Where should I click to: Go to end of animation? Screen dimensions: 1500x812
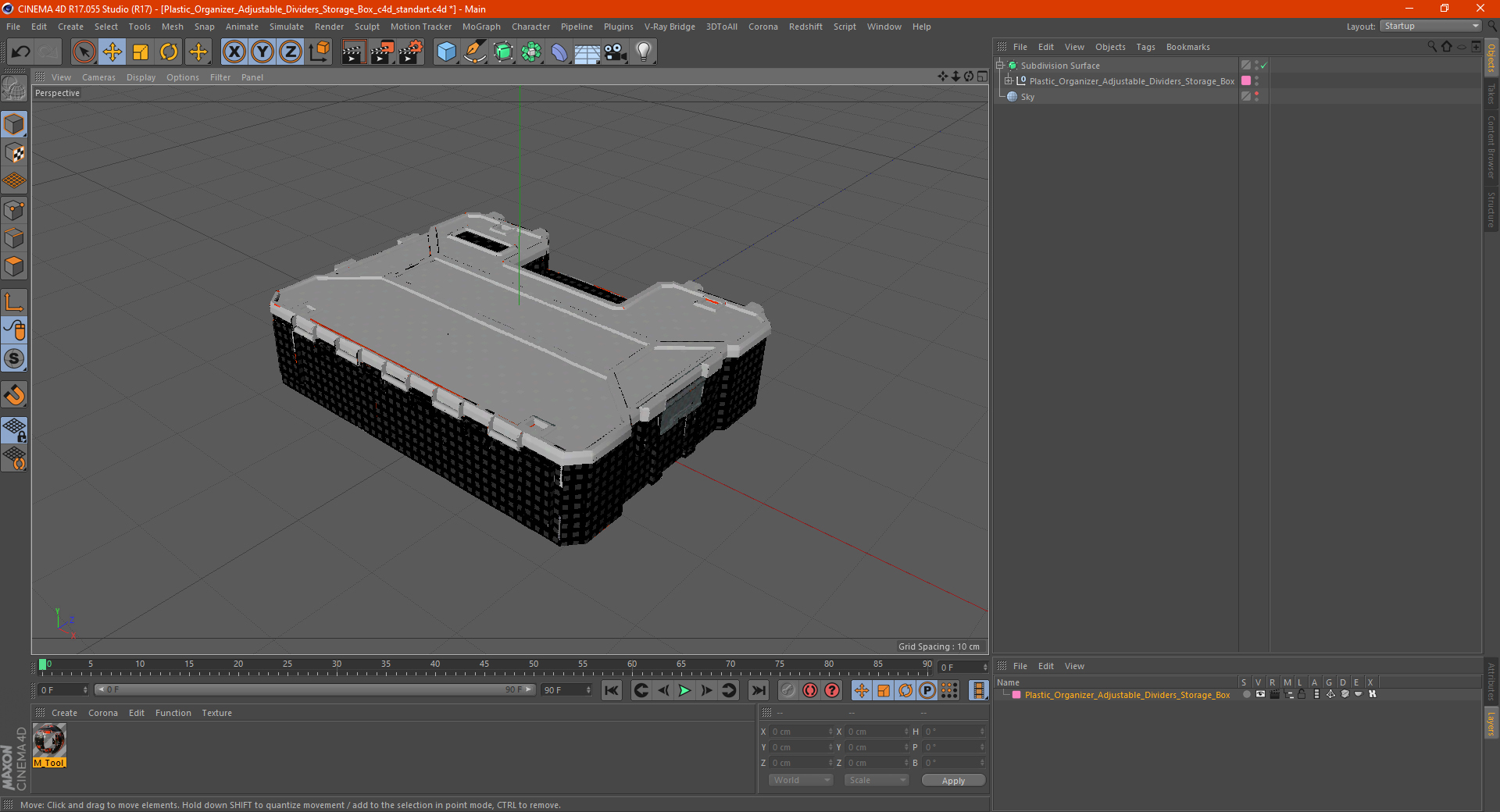coord(758,690)
